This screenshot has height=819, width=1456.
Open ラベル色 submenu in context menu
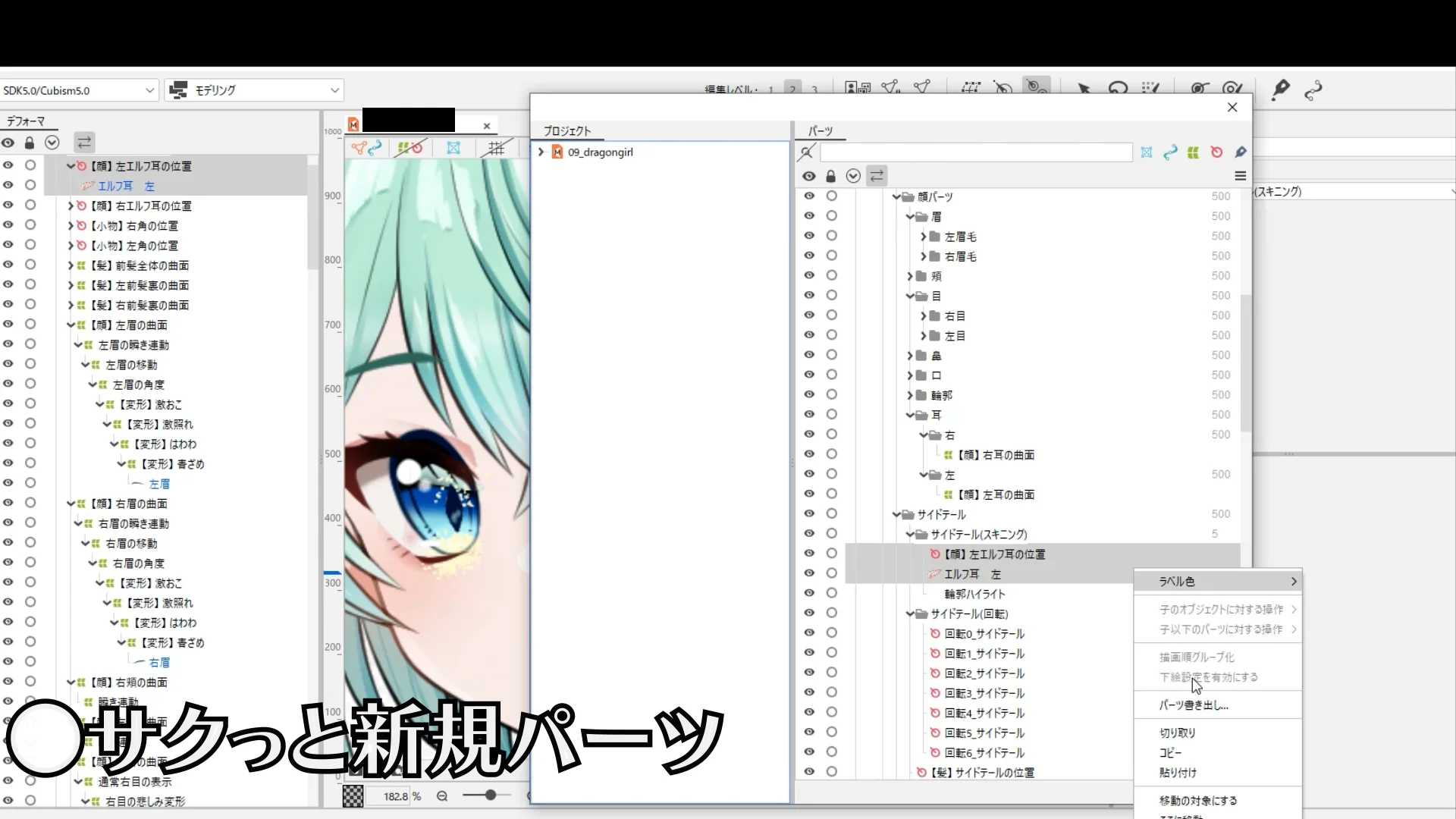(x=1218, y=582)
